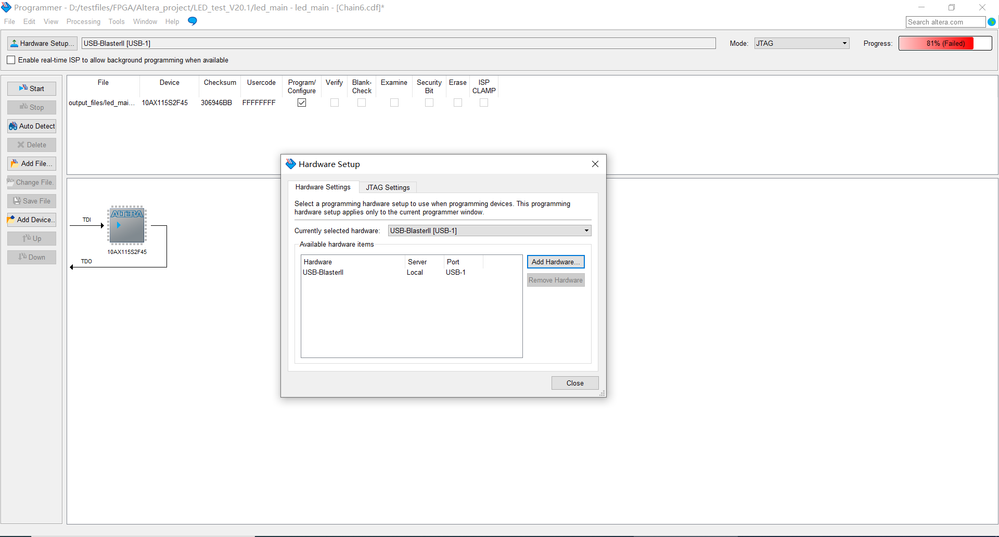Select the Hardware Settings tab
The width and height of the screenshot is (999, 537).
click(x=323, y=187)
